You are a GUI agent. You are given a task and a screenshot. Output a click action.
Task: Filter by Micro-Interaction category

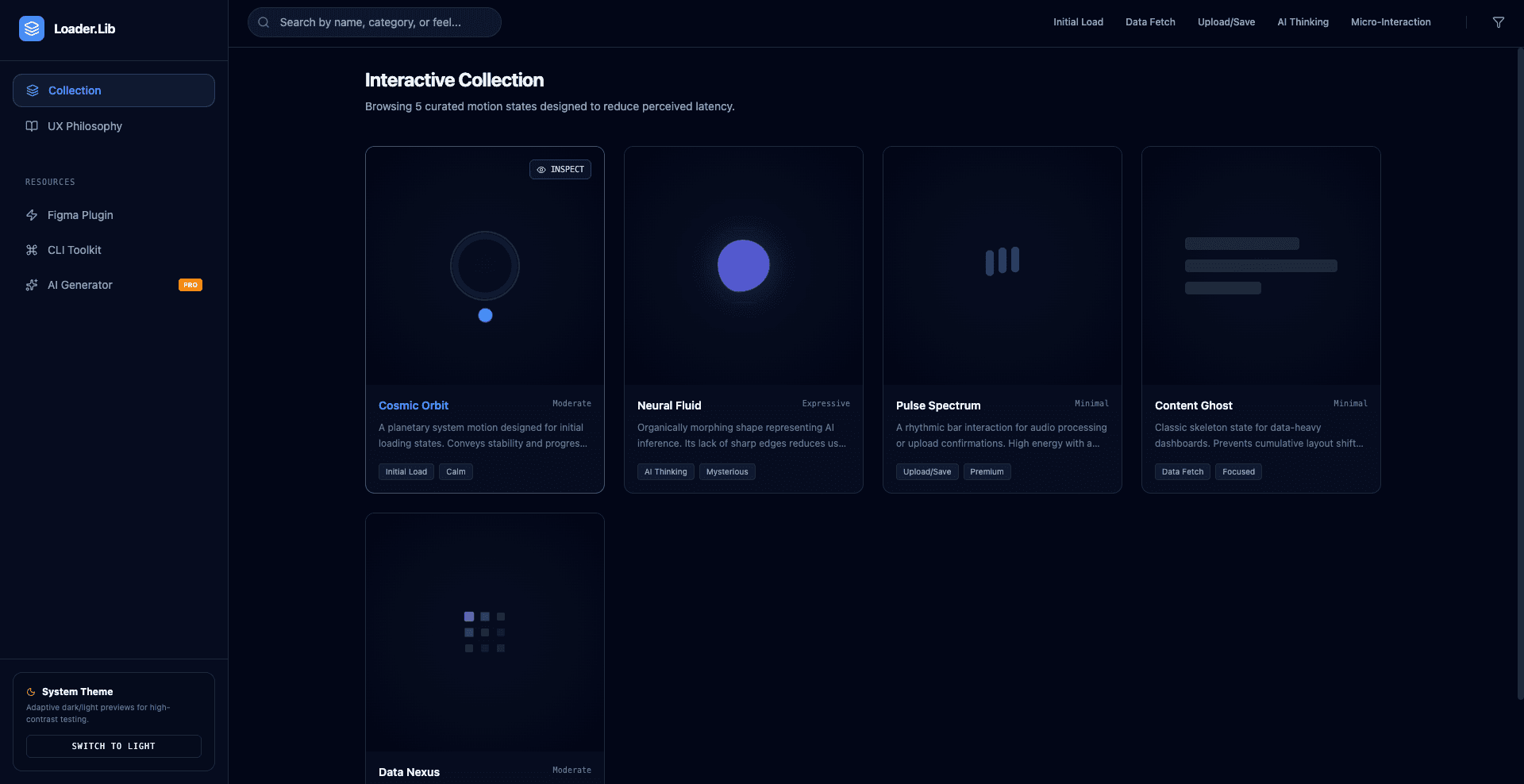[x=1391, y=22]
